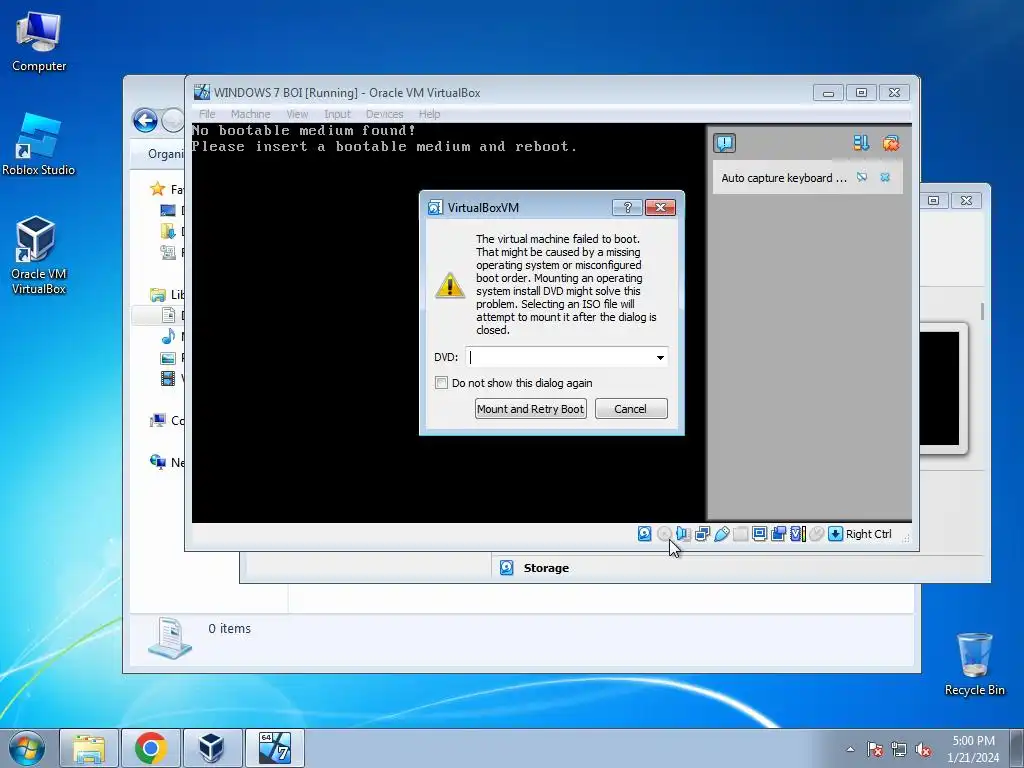The image size is (1024, 768).
Task: Click the VirtualBox VM 64-bit Windows 7 taskbar icon
Action: tap(274, 748)
